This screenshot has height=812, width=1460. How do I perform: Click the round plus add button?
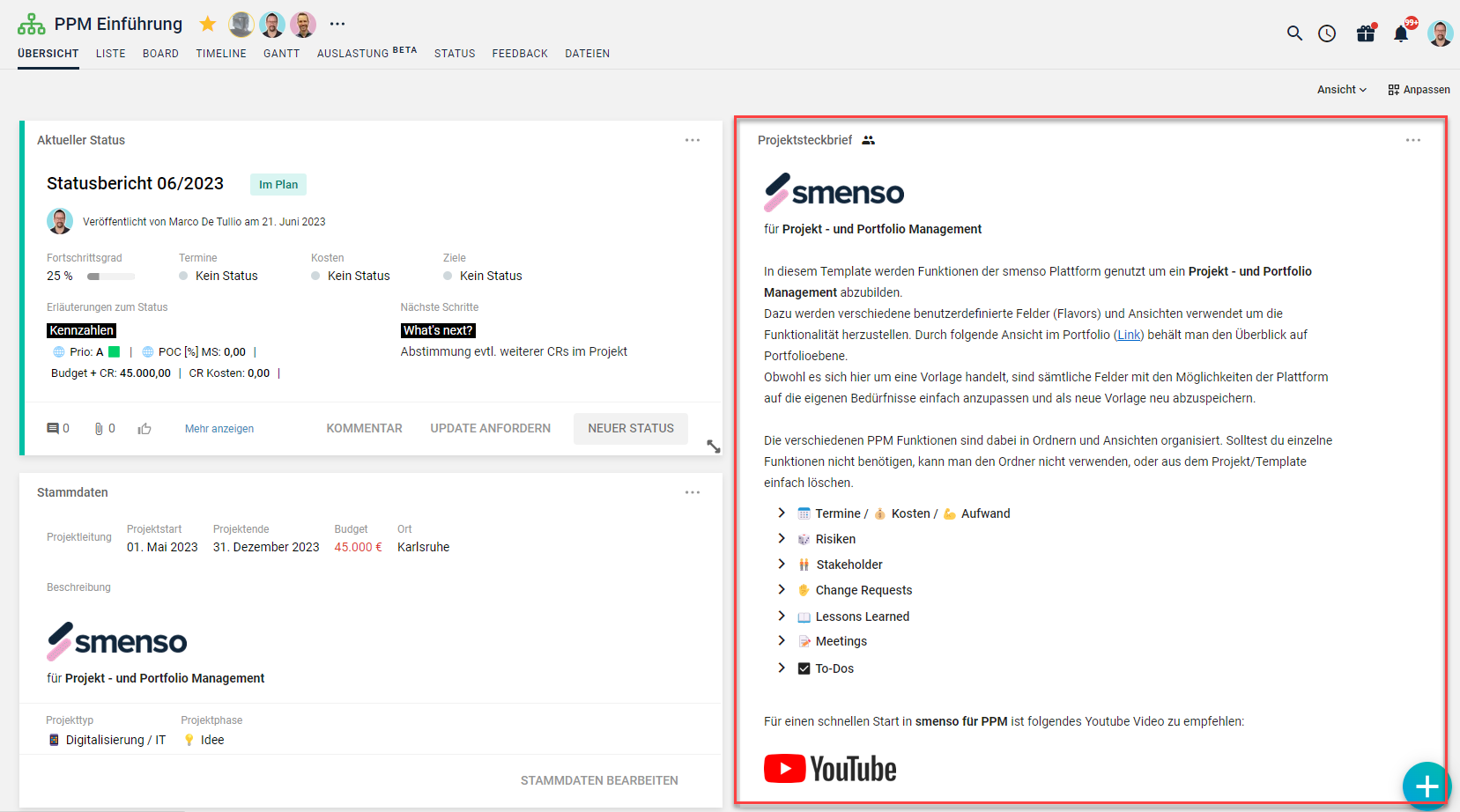(x=1426, y=786)
